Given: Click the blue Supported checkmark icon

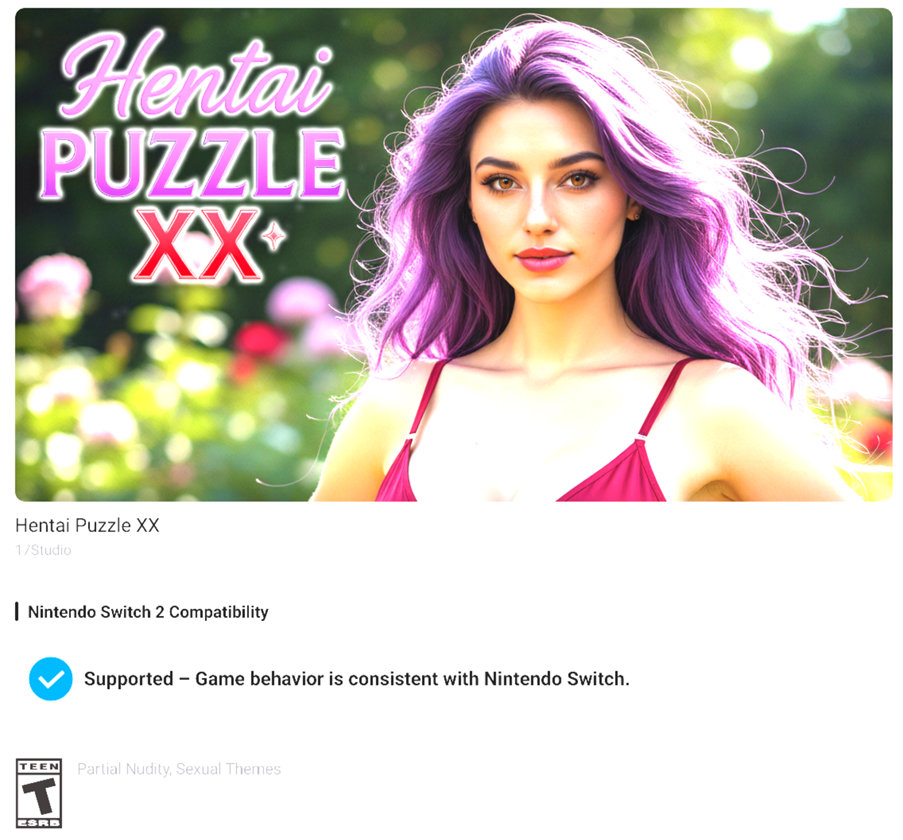Looking at the screenshot, I should tap(51, 679).
